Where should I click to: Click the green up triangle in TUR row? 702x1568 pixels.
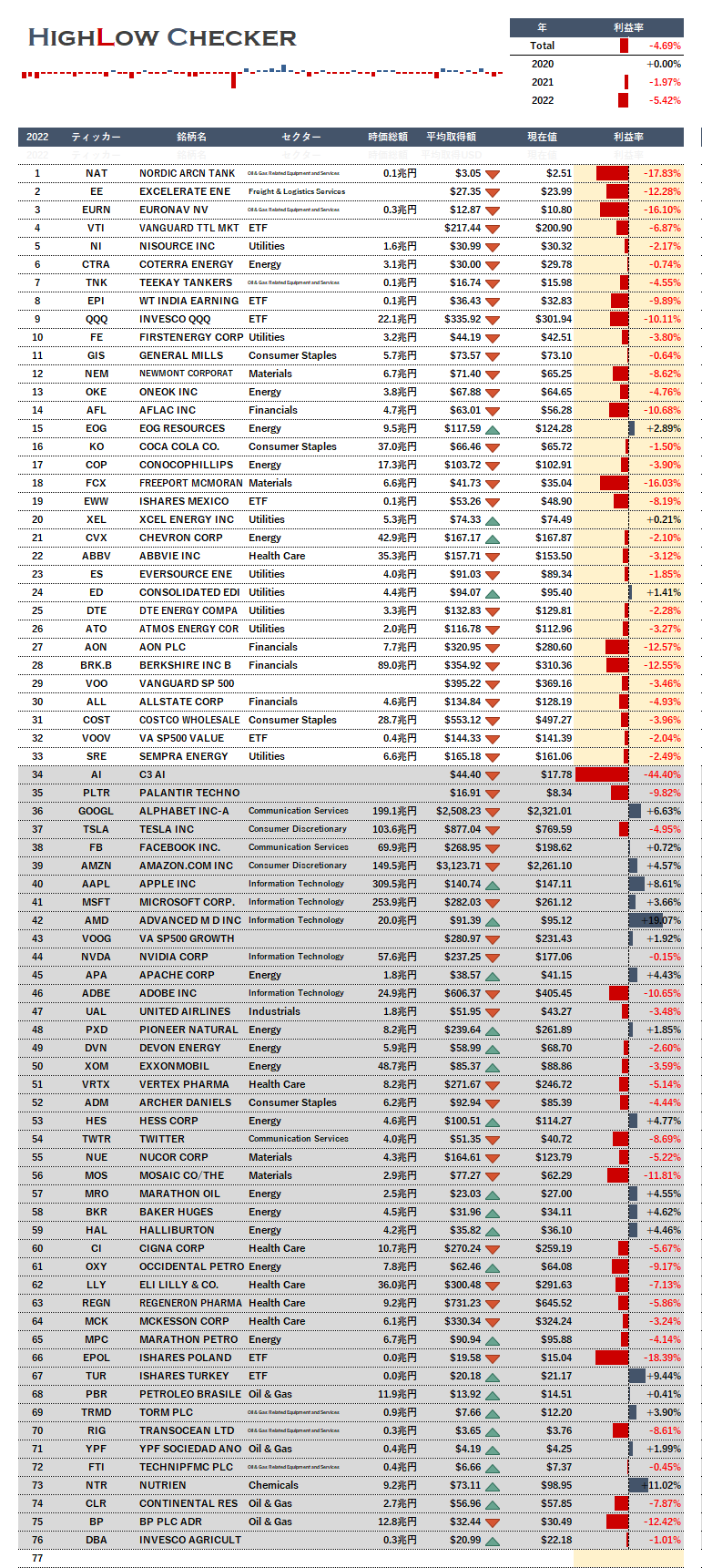point(493,1377)
